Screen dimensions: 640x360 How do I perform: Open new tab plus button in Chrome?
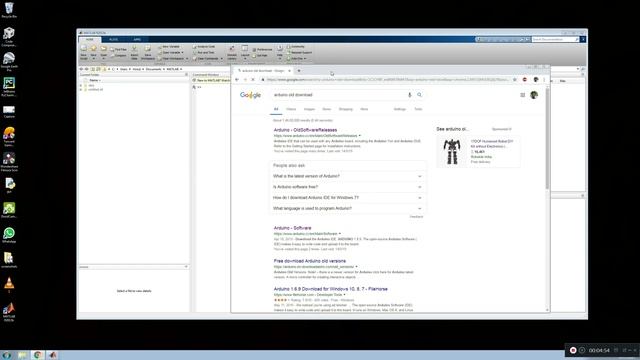(x=299, y=71)
